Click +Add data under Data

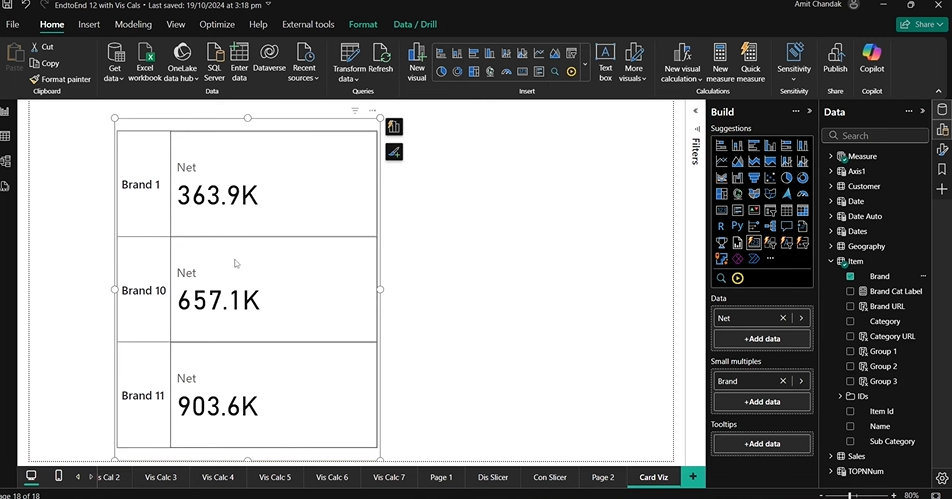coord(763,339)
